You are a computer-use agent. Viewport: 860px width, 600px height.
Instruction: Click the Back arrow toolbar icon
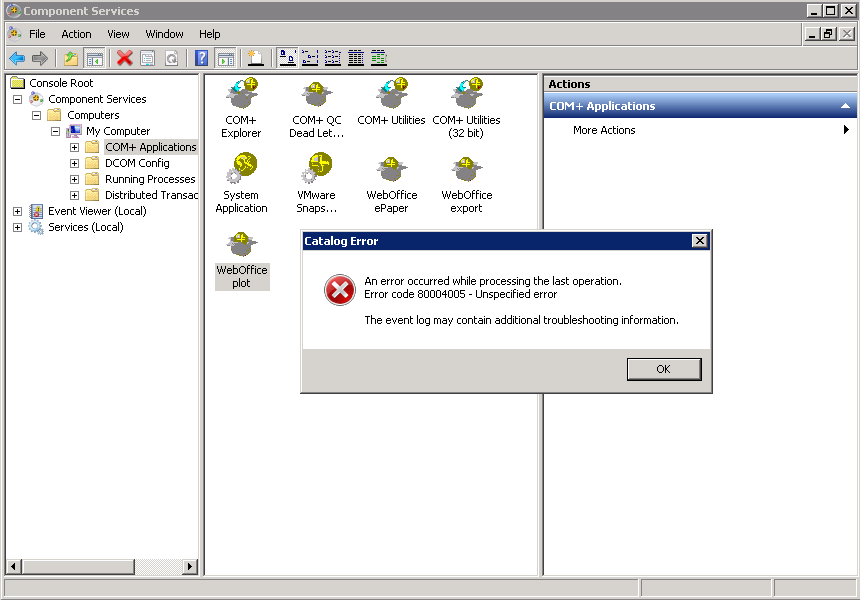(17, 58)
